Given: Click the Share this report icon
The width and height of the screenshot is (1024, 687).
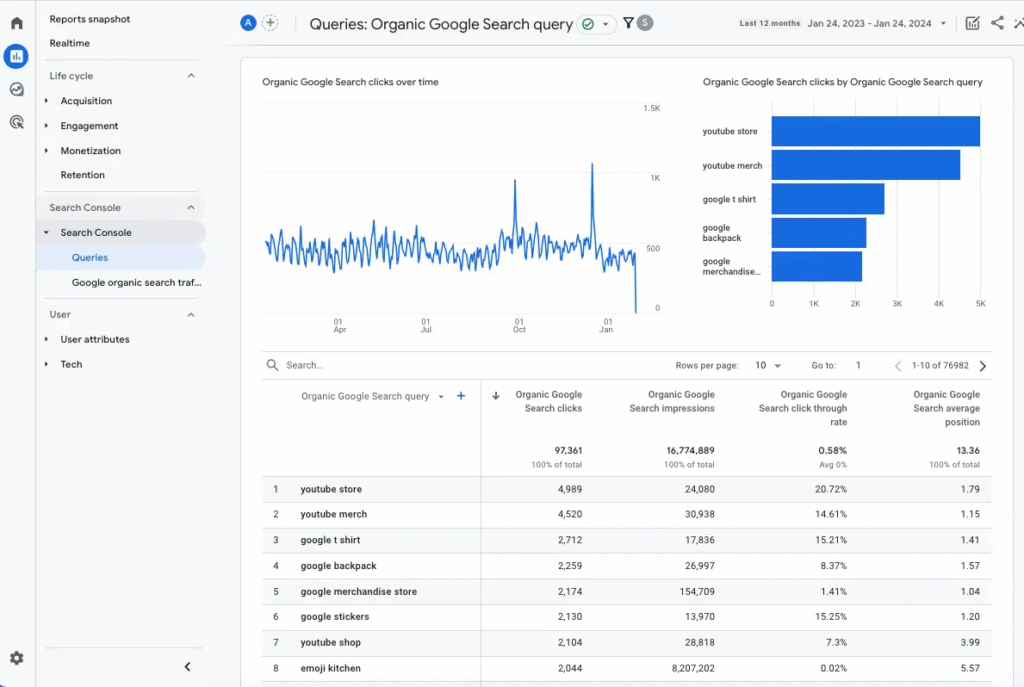Looking at the screenshot, I should click(997, 23).
